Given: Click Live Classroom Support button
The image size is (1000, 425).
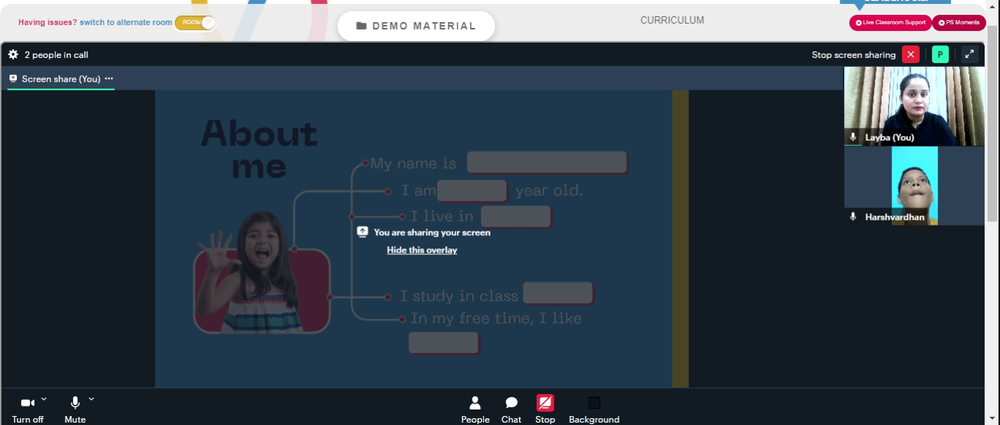Looking at the screenshot, I should click(890, 22).
